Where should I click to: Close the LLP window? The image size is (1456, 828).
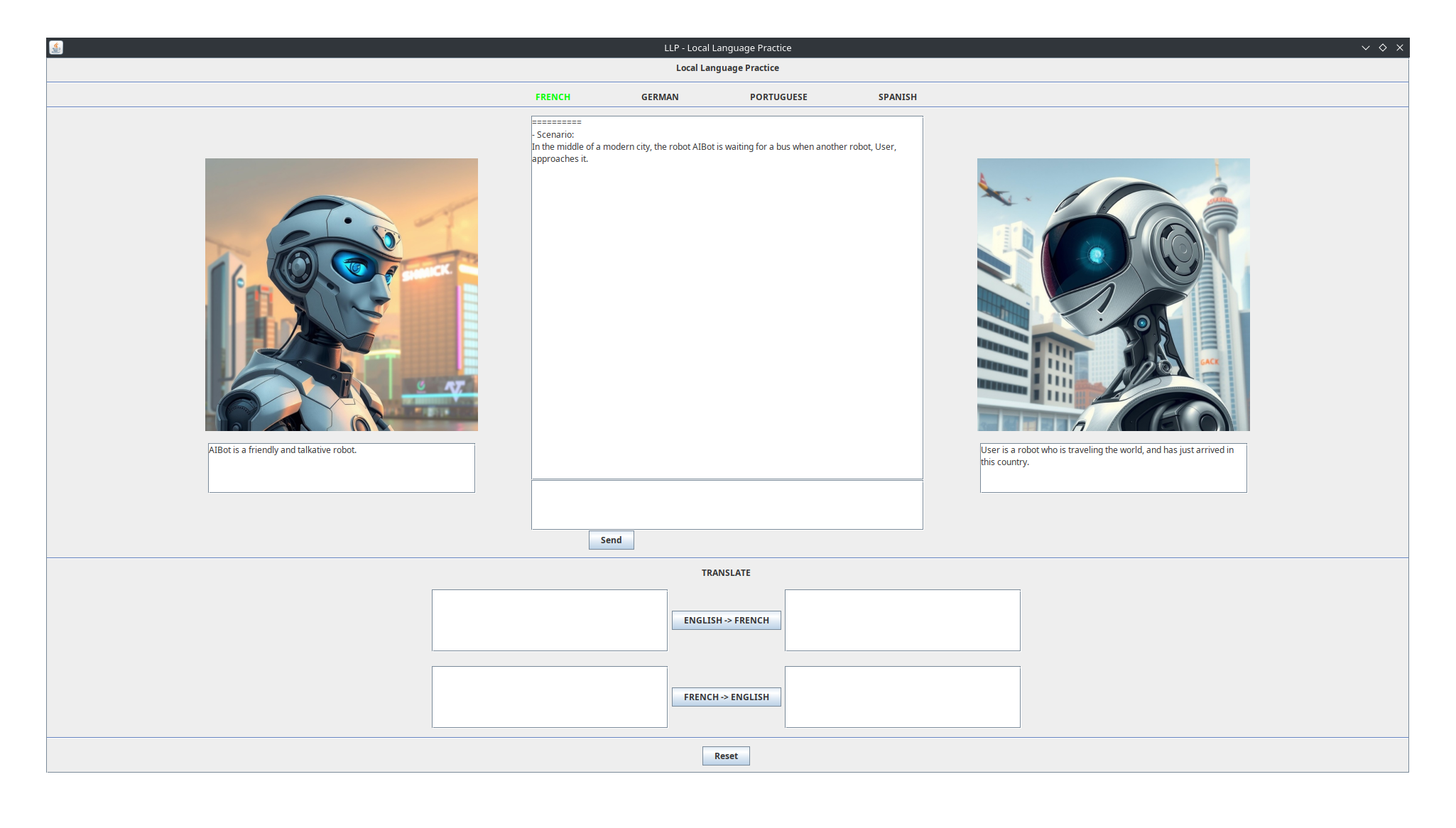click(1399, 48)
